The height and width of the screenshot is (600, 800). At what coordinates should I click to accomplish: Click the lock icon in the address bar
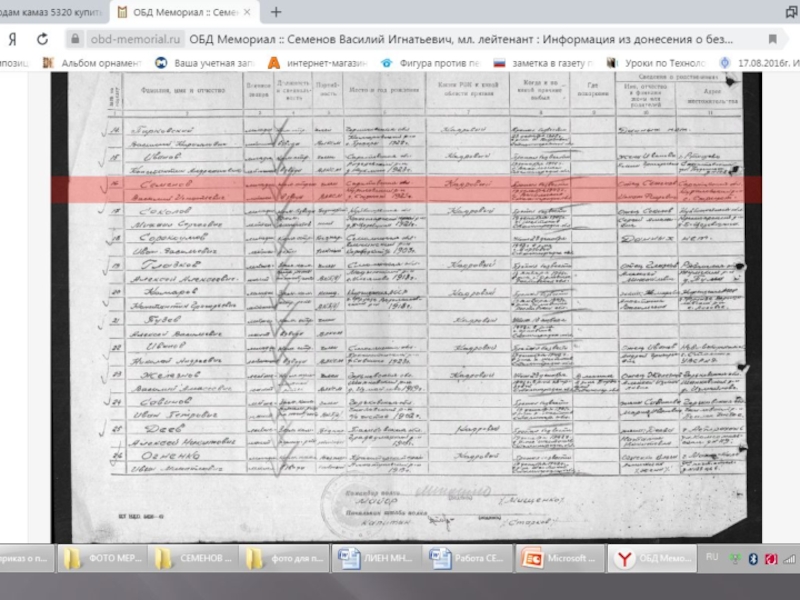(x=75, y=39)
